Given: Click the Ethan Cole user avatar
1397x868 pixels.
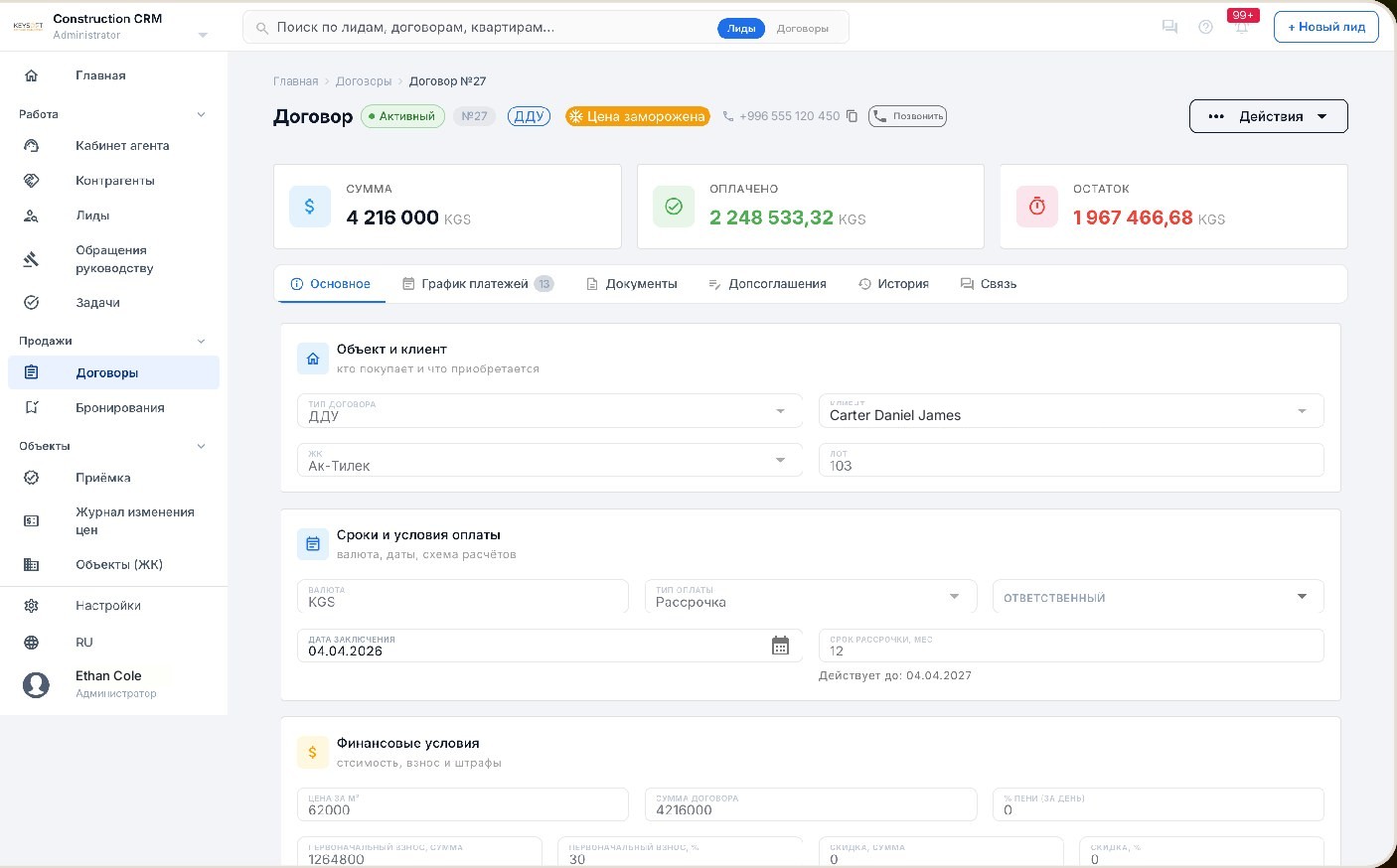Looking at the screenshot, I should pos(36,684).
